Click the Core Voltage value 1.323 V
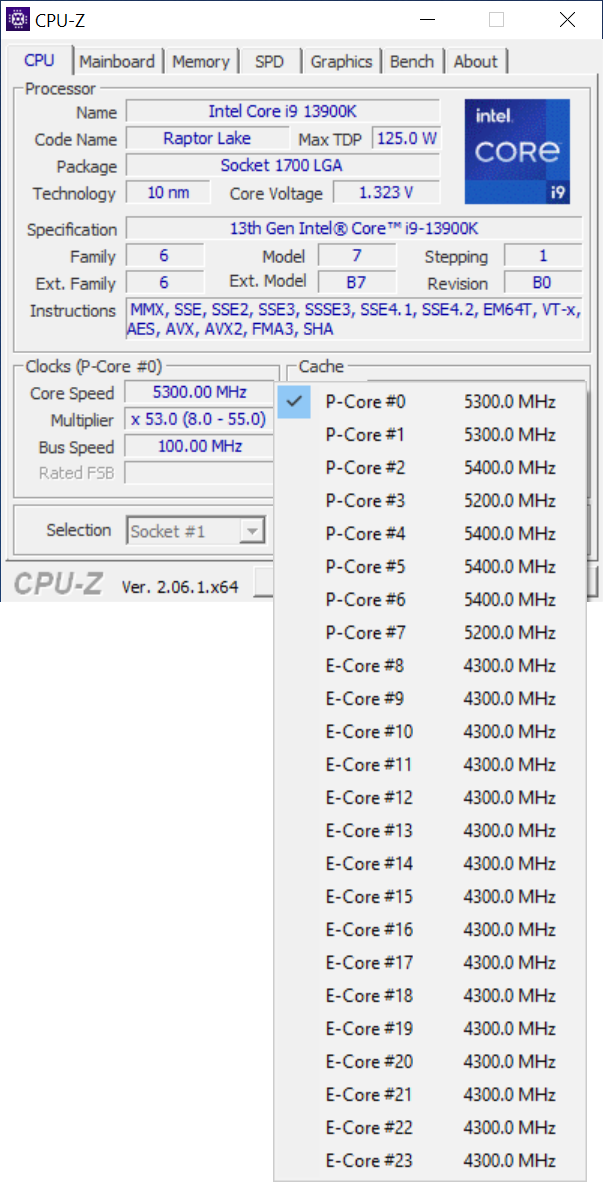This screenshot has height=1182, width=603. point(386,192)
